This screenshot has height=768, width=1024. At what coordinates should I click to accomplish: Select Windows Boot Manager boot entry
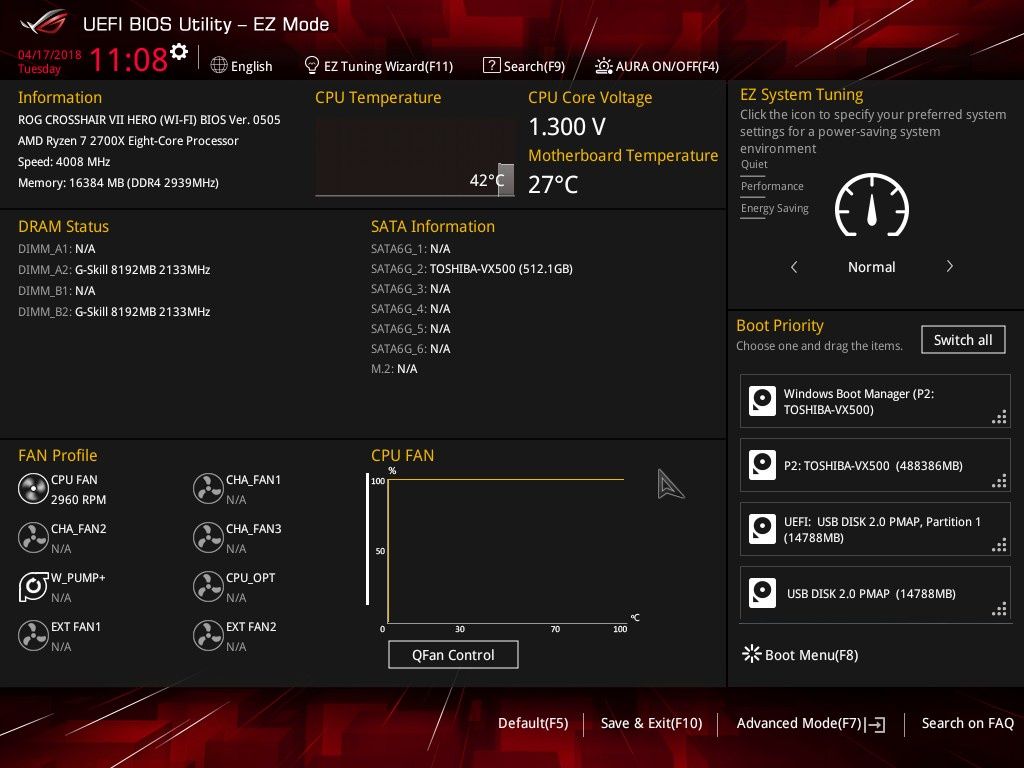coord(875,401)
